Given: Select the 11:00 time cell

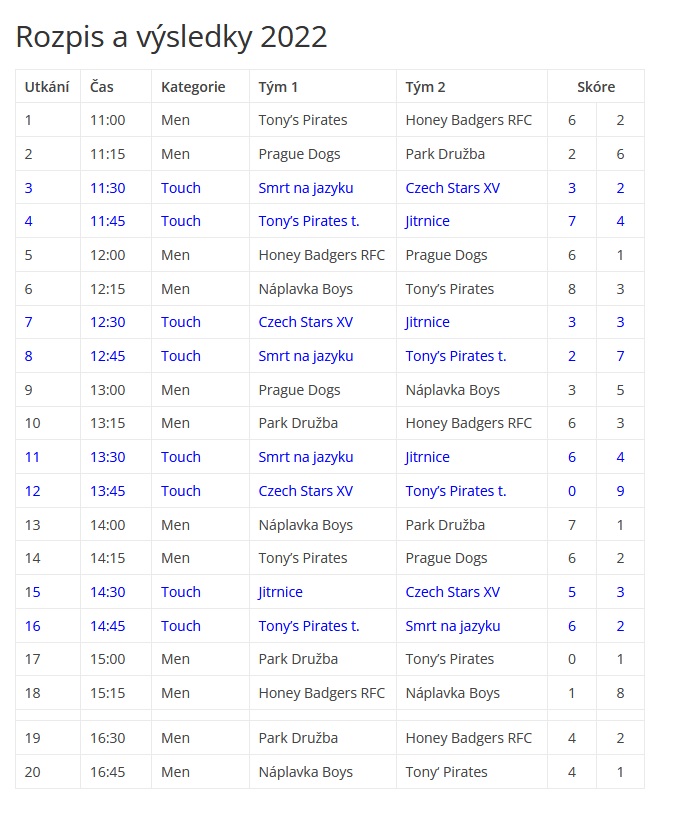Looking at the screenshot, I should point(108,120).
